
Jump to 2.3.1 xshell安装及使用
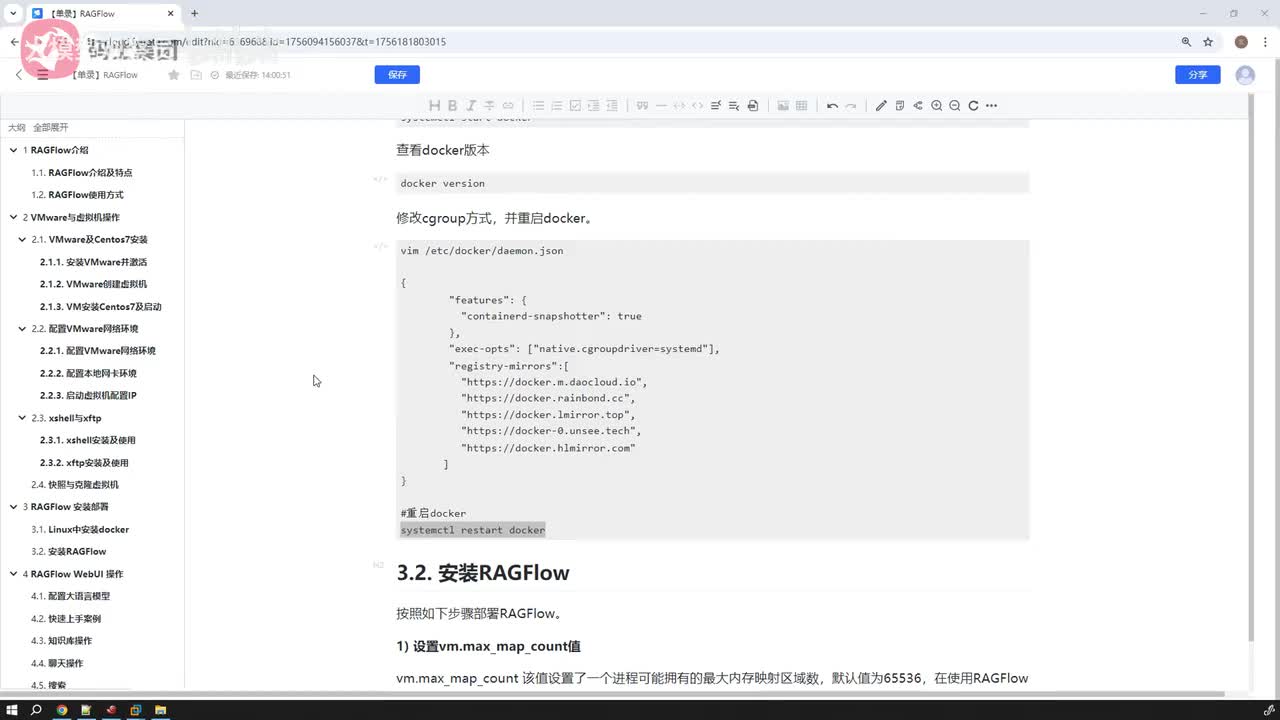tap(88, 440)
